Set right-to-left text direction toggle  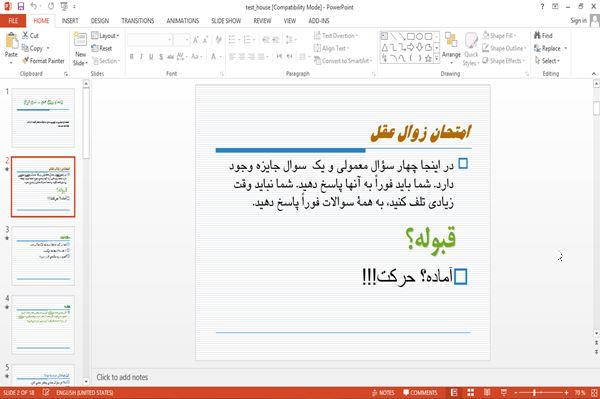289,57
